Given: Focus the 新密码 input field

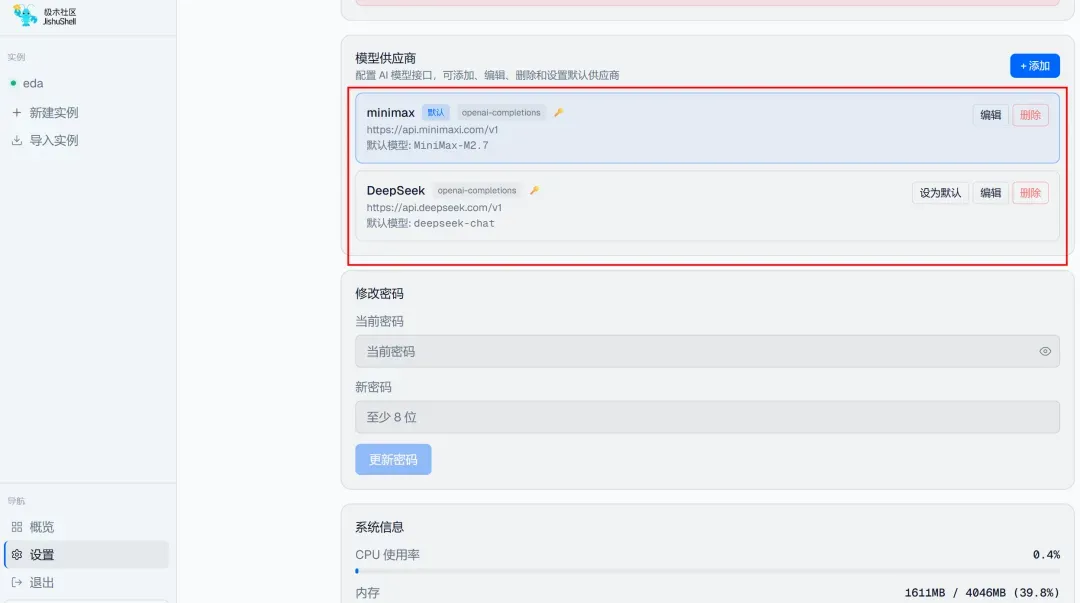Looking at the screenshot, I should pos(707,417).
